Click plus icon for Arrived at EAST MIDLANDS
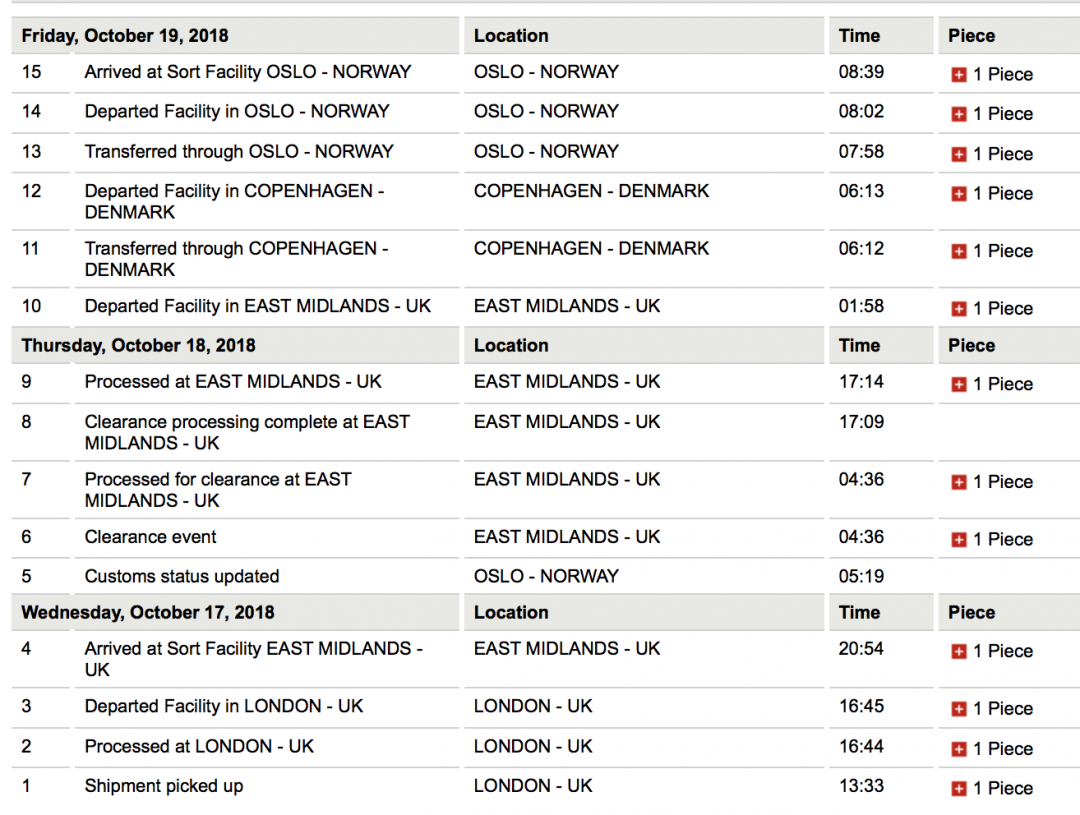The height and width of the screenshot is (815, 1080). (x=958, y=652)
